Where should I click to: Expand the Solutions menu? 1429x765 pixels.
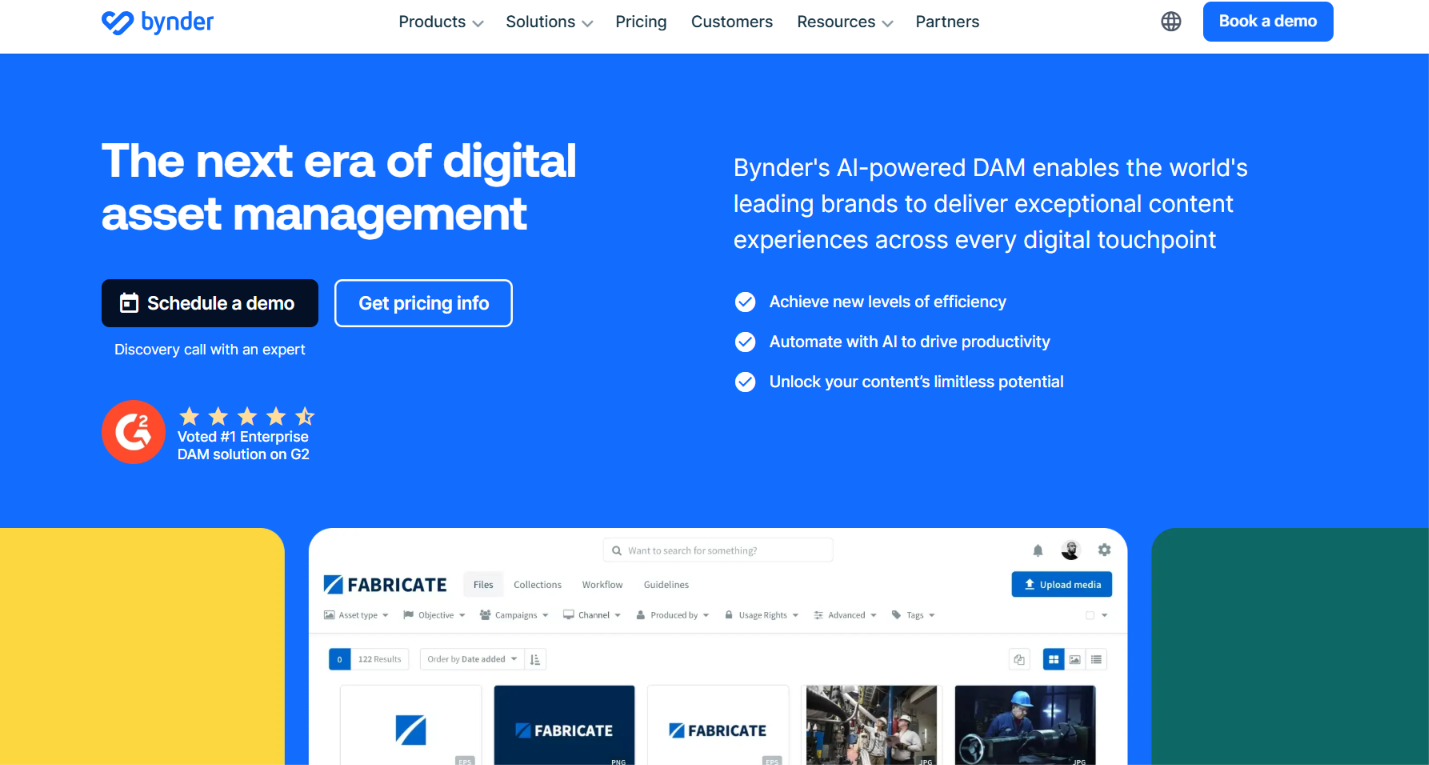[549, 22]
